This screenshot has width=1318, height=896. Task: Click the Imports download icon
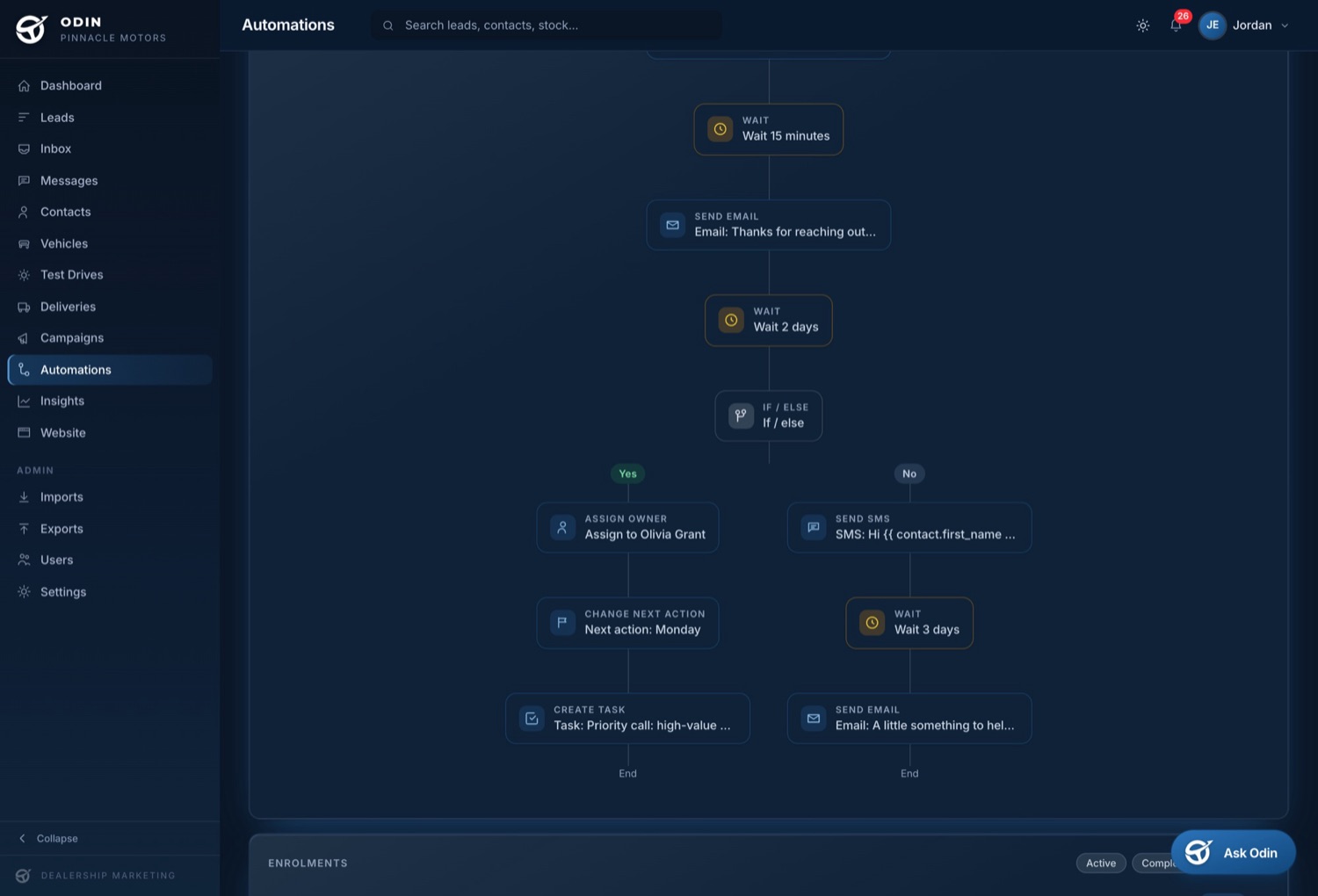24,497
